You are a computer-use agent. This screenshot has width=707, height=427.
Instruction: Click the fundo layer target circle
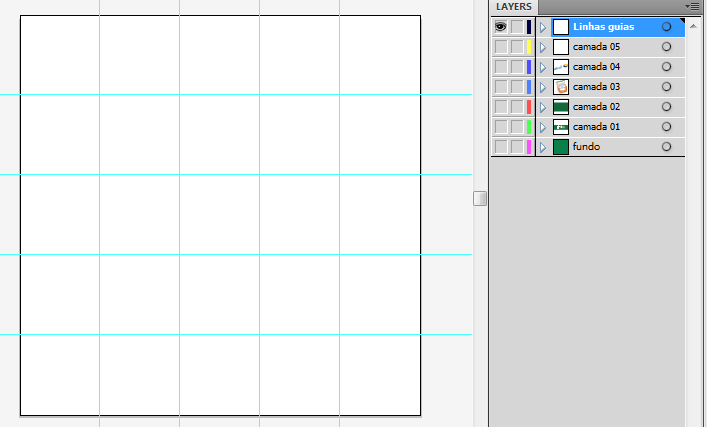pos(666,147)
